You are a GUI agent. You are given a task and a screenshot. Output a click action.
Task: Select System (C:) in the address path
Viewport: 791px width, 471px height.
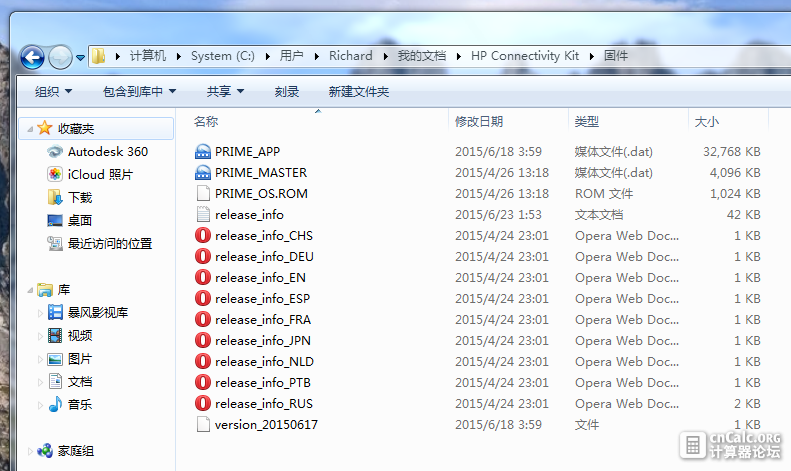pyautogui.click(x=222, y=56)
